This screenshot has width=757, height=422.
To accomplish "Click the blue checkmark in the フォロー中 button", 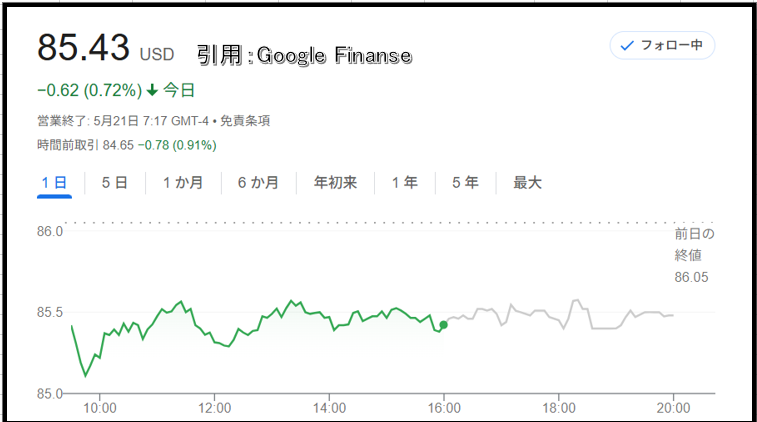I will [627, 46].
